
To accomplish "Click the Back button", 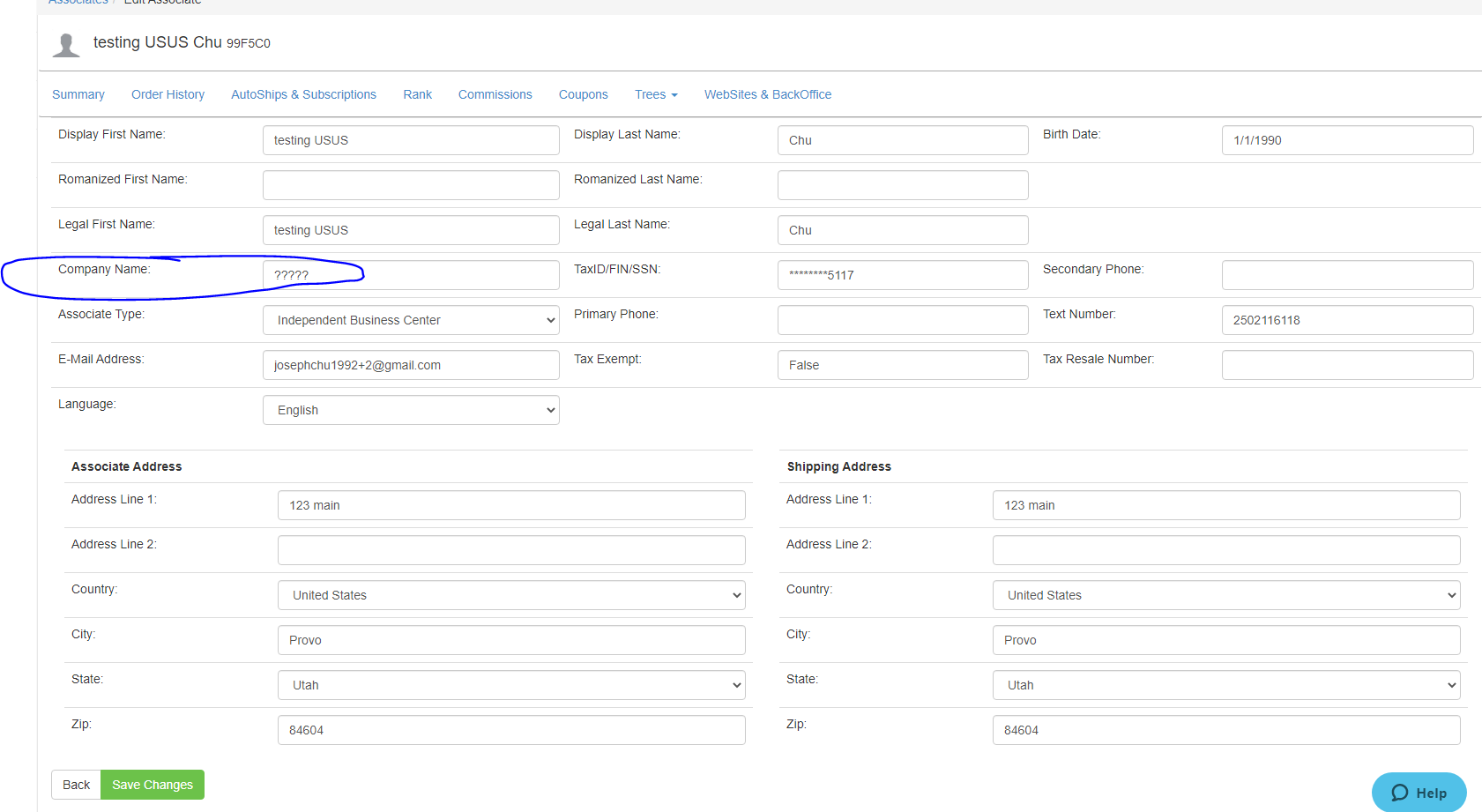I will [x=76, y=785].
